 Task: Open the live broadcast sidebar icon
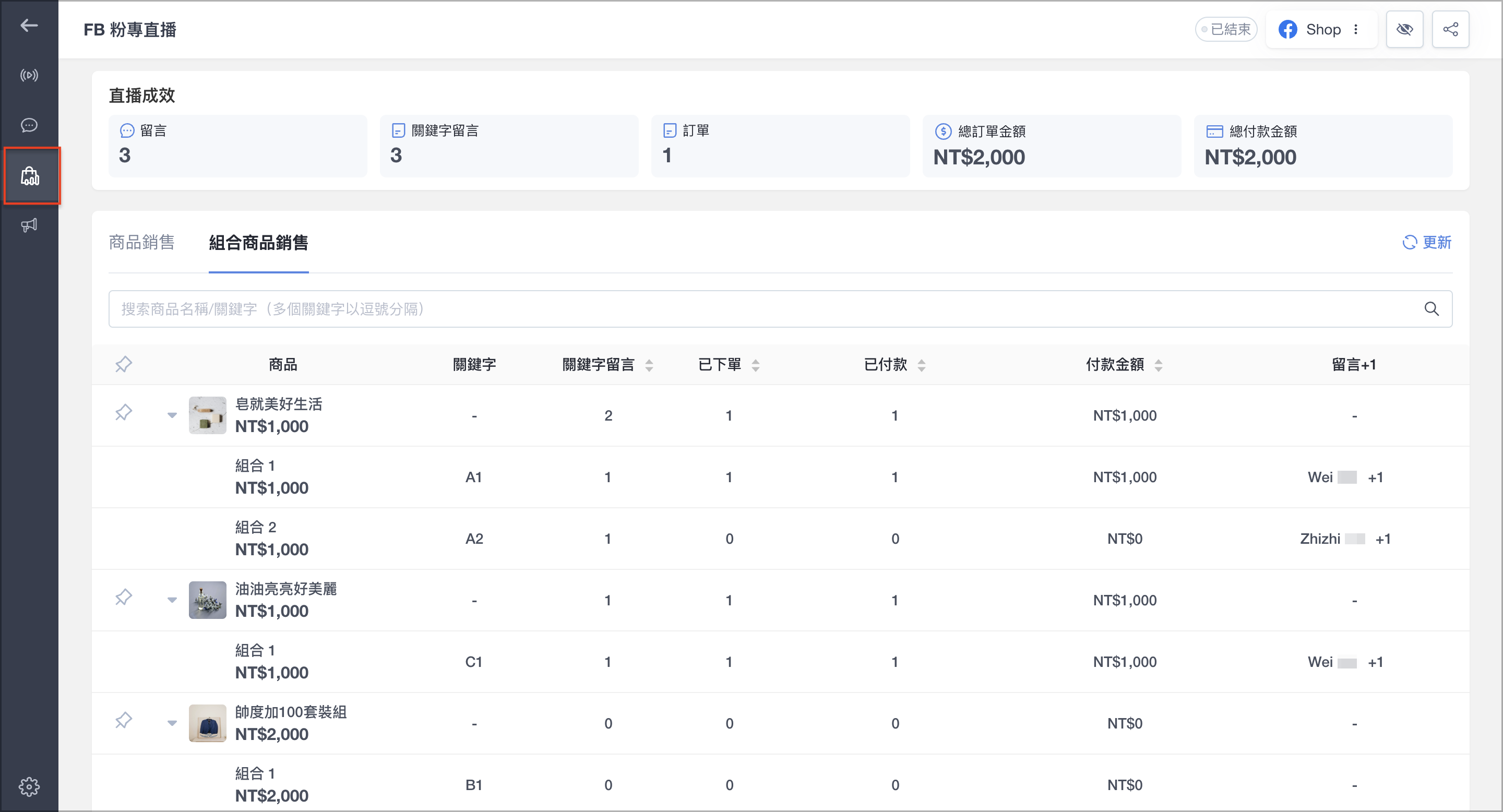point(29,75)
